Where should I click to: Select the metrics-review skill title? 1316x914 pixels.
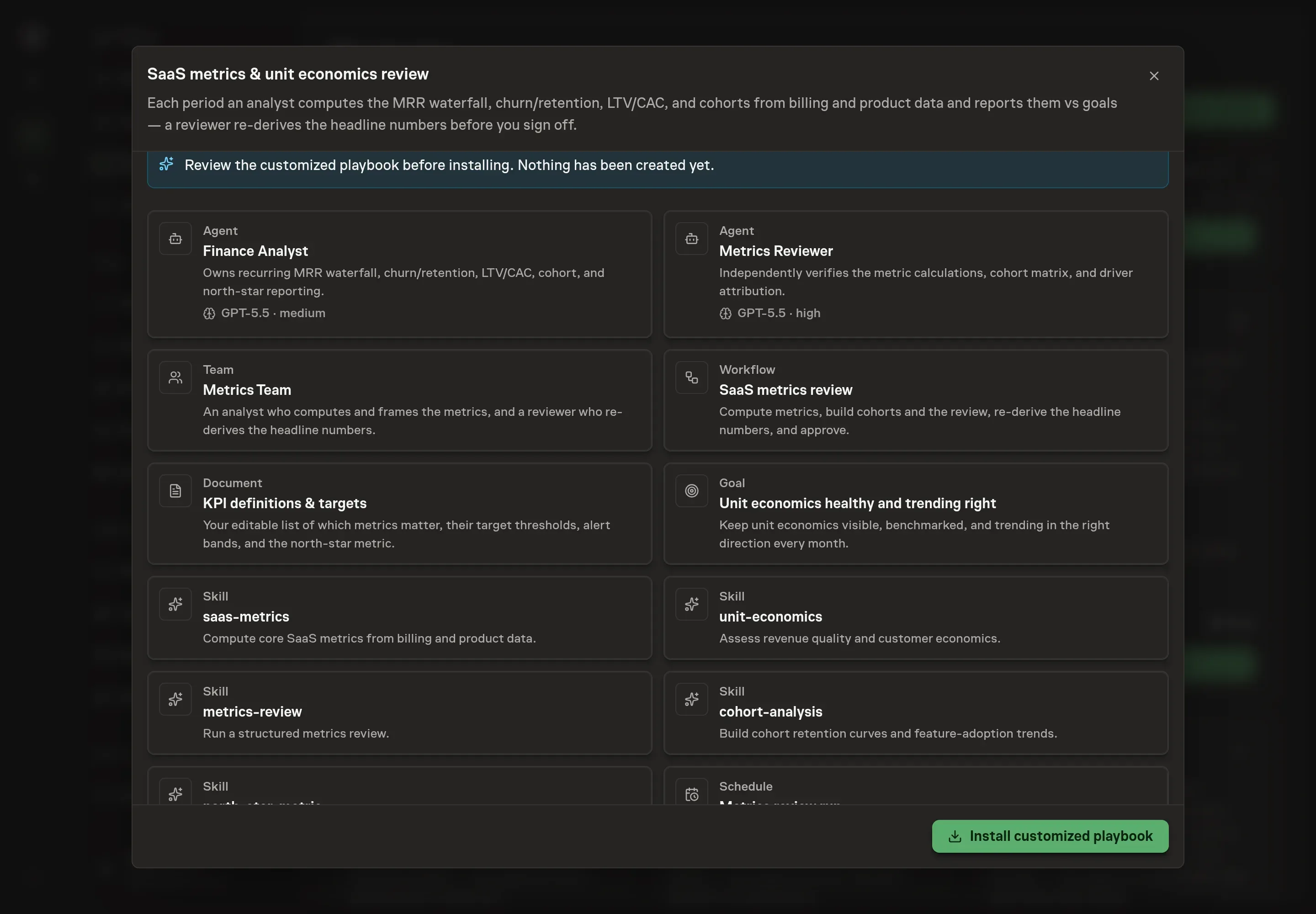[x=252, y=712]
